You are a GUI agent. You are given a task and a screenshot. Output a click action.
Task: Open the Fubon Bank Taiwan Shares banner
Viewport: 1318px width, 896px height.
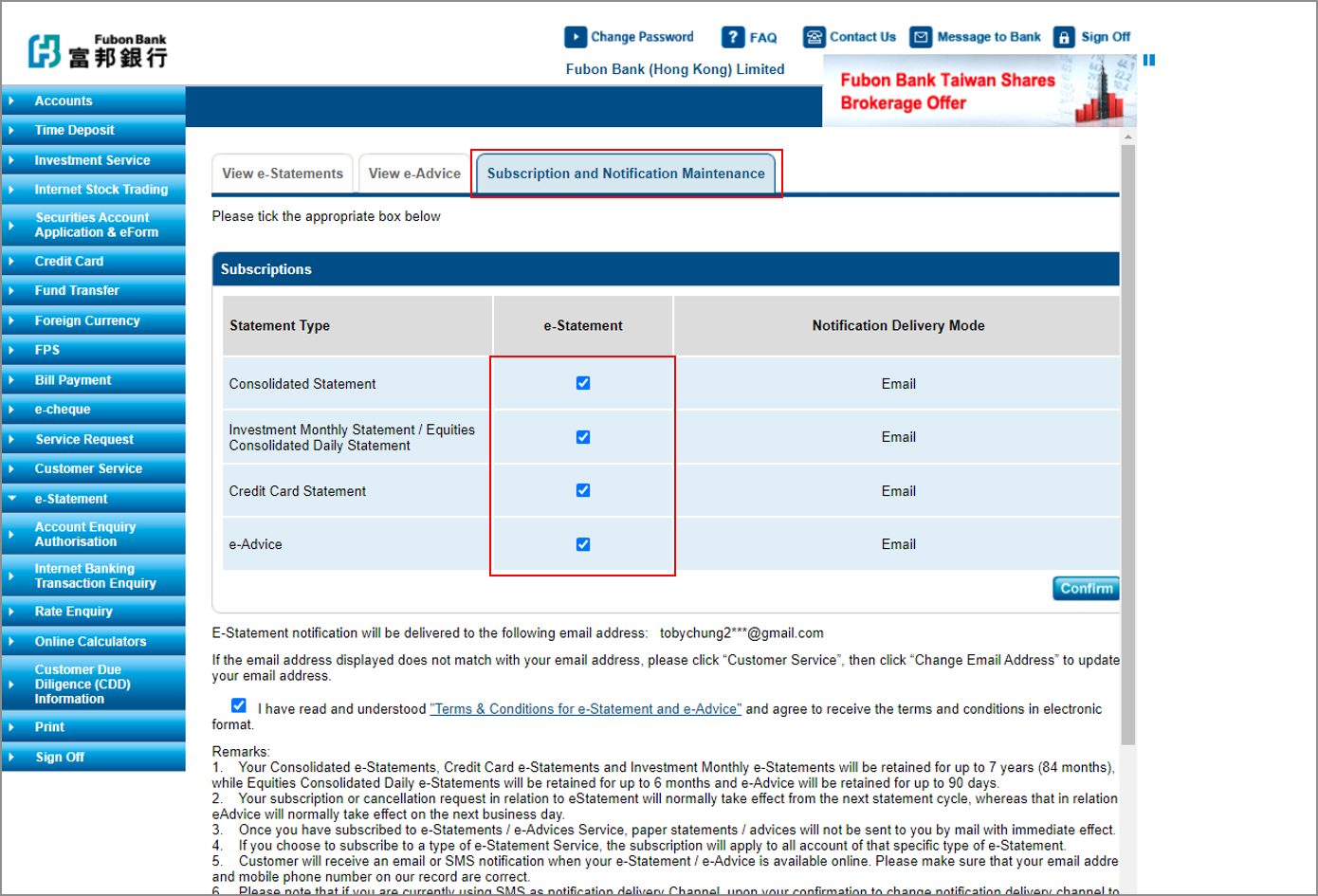click(979, 91)
